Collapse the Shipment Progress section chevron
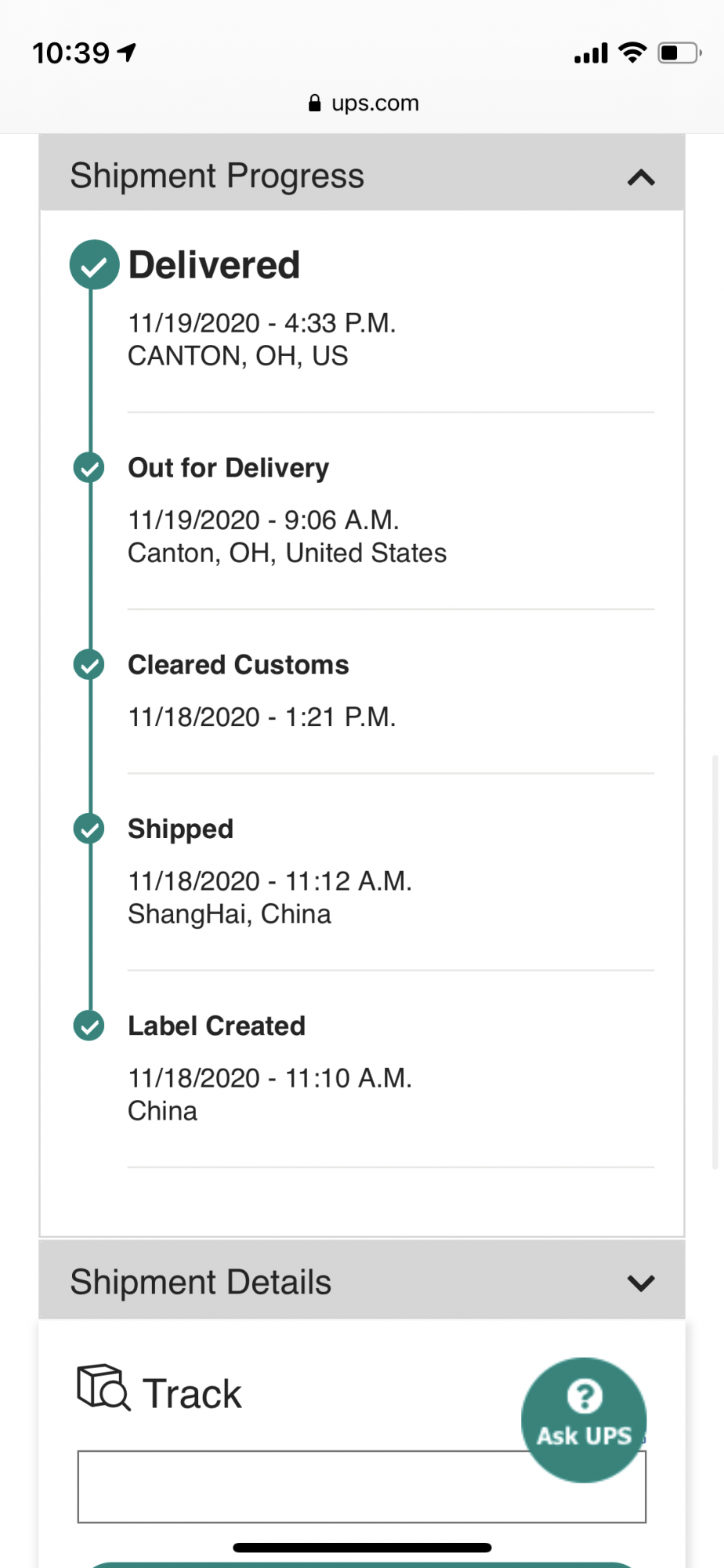The image size is (724, 1568). coord(641,177)
